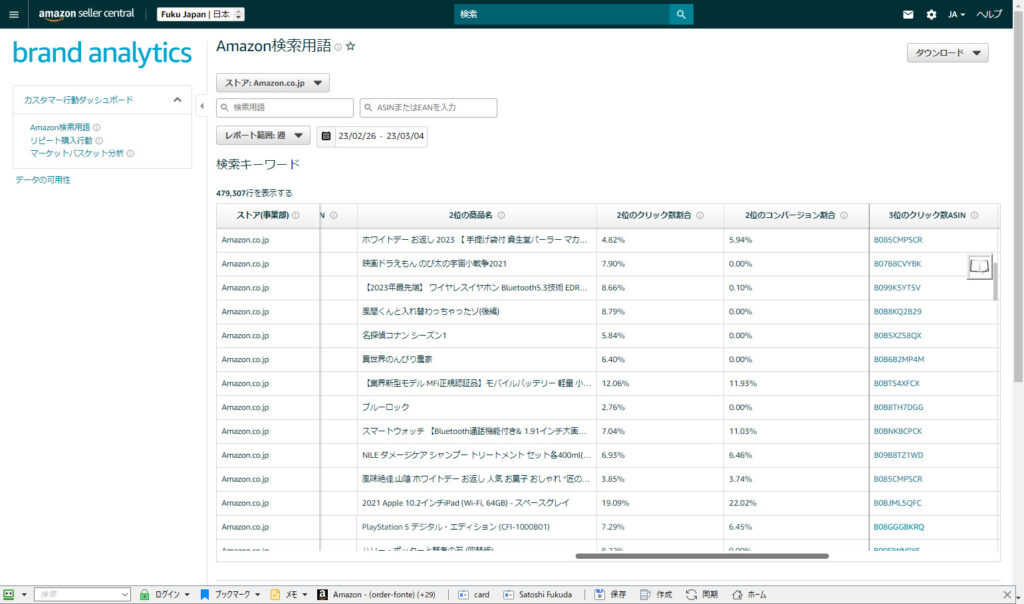The height and width of the screenshot is (604, 1024).
Task: Open the hamburger navigation menu
Action: [x=14, y=14]
